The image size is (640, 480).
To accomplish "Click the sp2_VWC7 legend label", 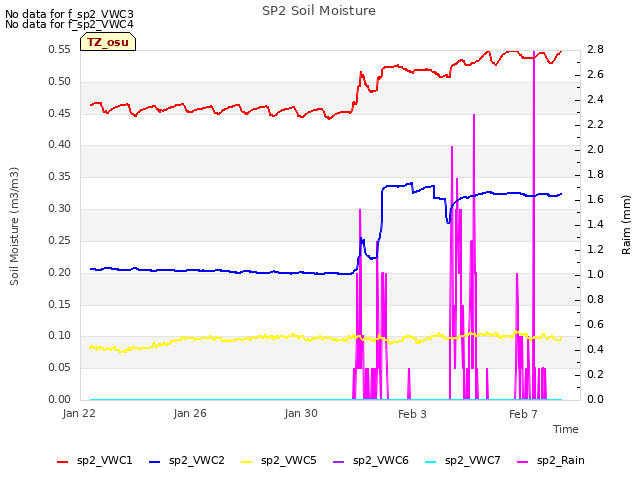I will pos(473,460).
